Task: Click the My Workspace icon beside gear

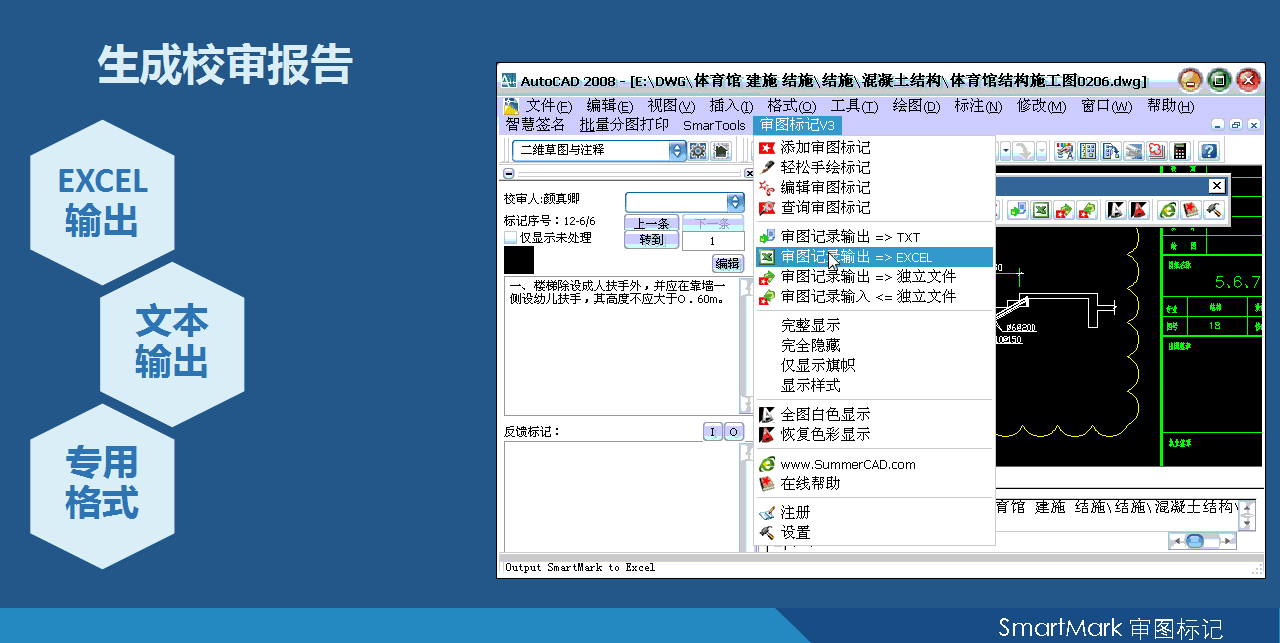Action: click(x=721, y=150)
